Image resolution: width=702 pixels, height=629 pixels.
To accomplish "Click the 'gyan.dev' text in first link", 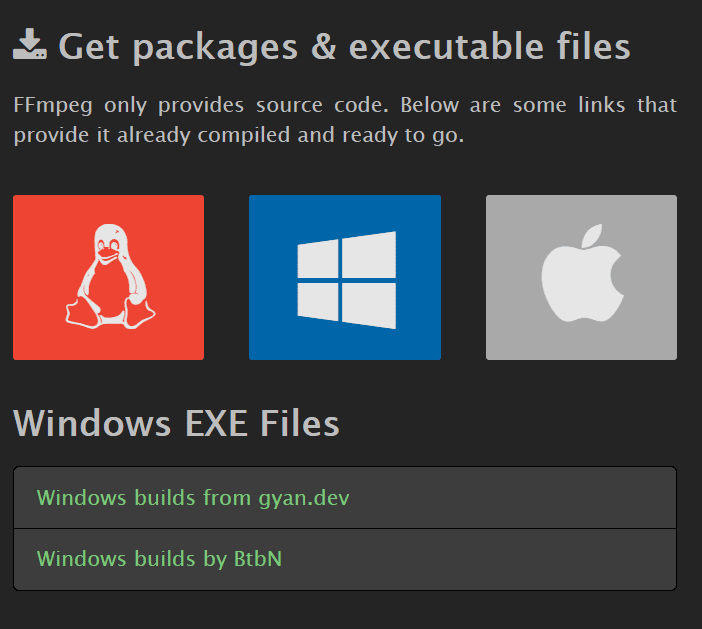I will [304, 499].
